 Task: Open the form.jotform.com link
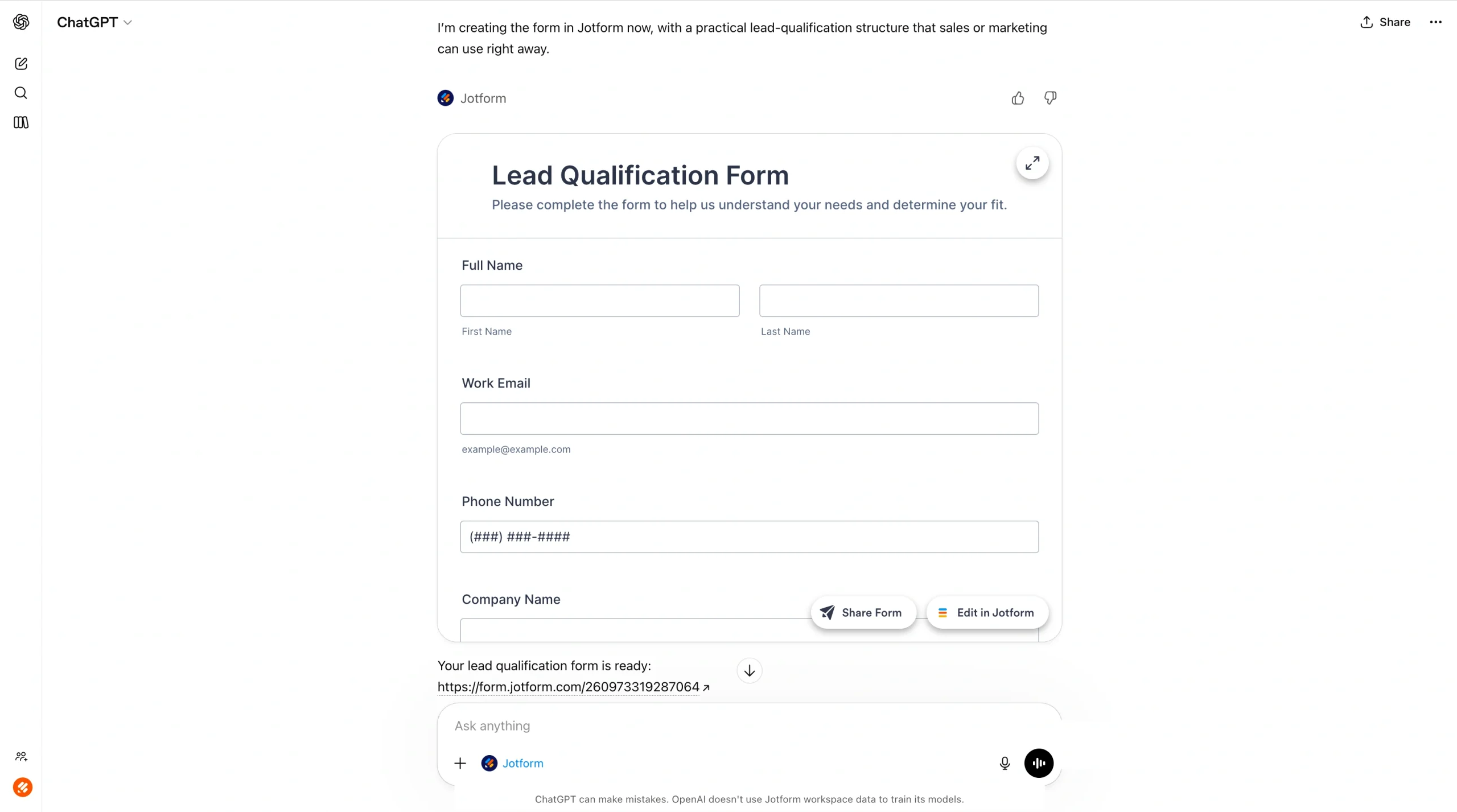pos(570,687)
